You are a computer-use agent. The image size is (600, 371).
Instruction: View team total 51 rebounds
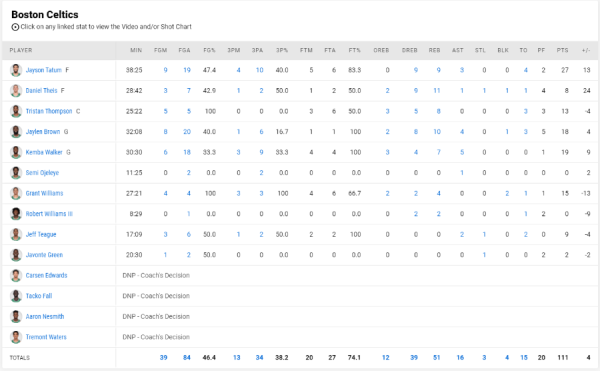(x=437, y=358)
